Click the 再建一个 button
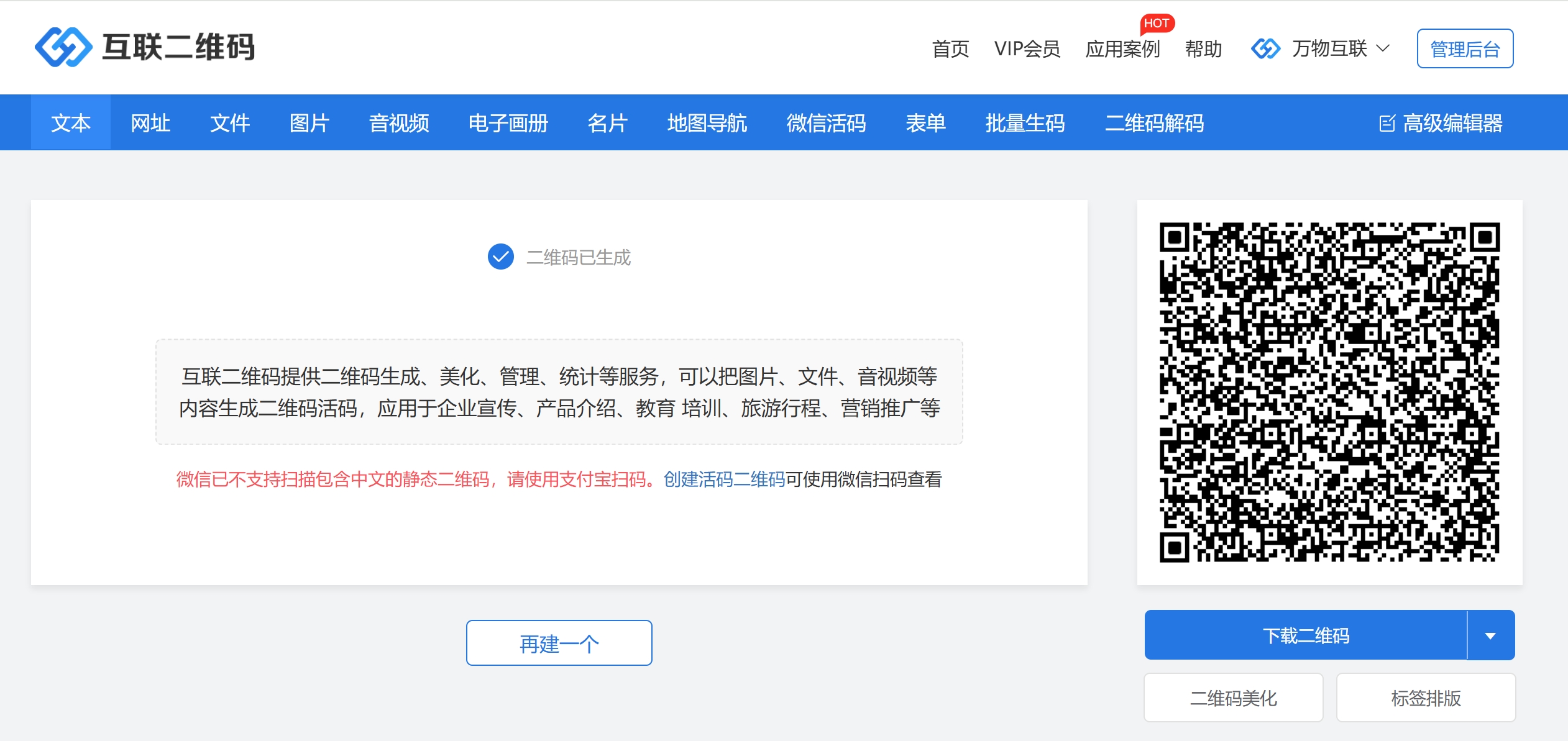The image size is (1568, 741). tap(559, 643)
